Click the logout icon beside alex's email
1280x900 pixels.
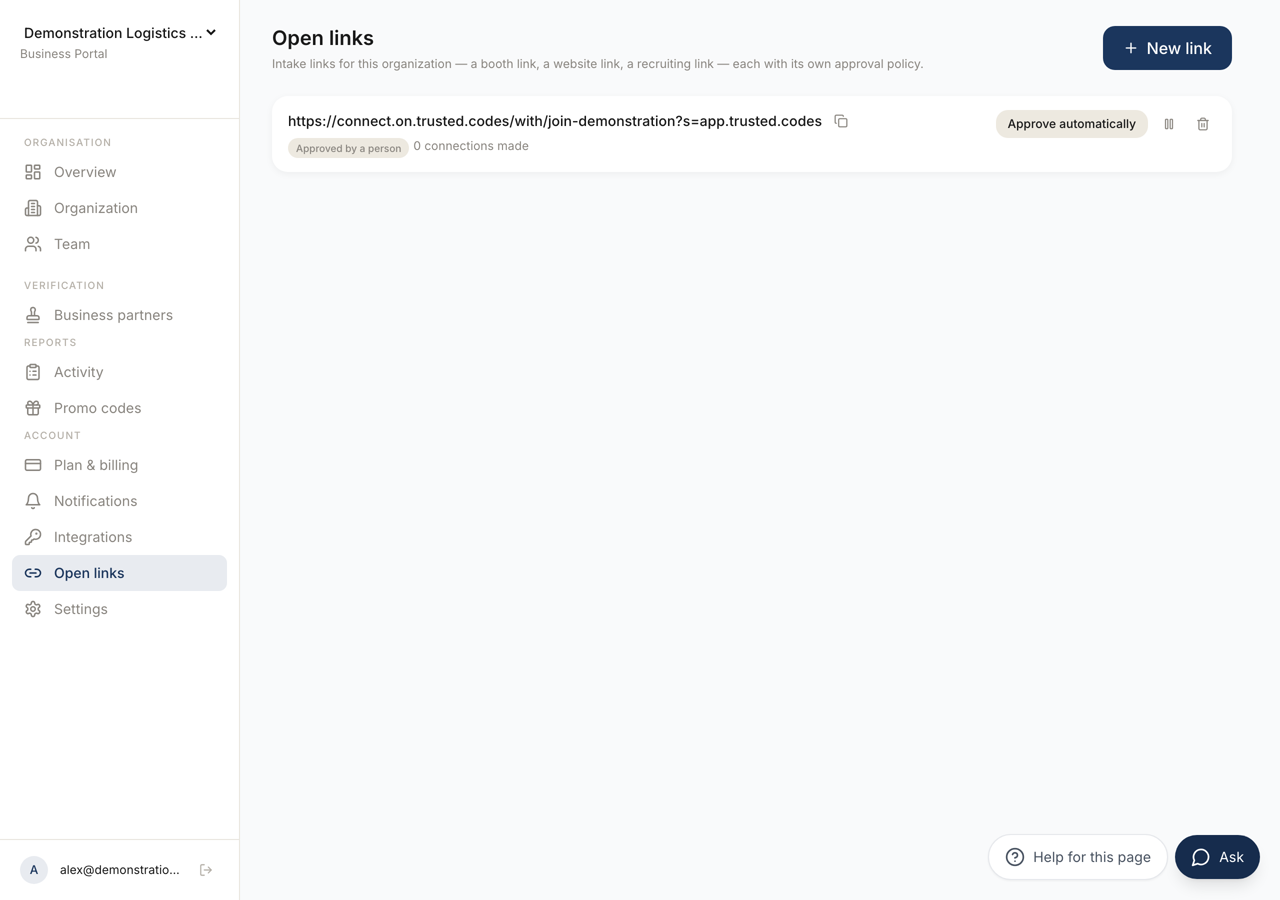coord(206,870)
